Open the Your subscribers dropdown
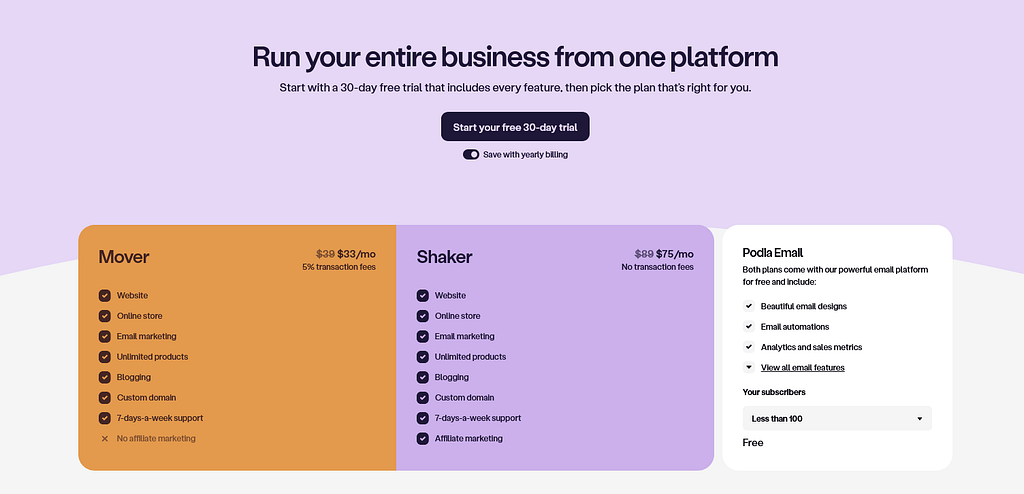Viewport: 1024px width, 494px height. [837, 418]
